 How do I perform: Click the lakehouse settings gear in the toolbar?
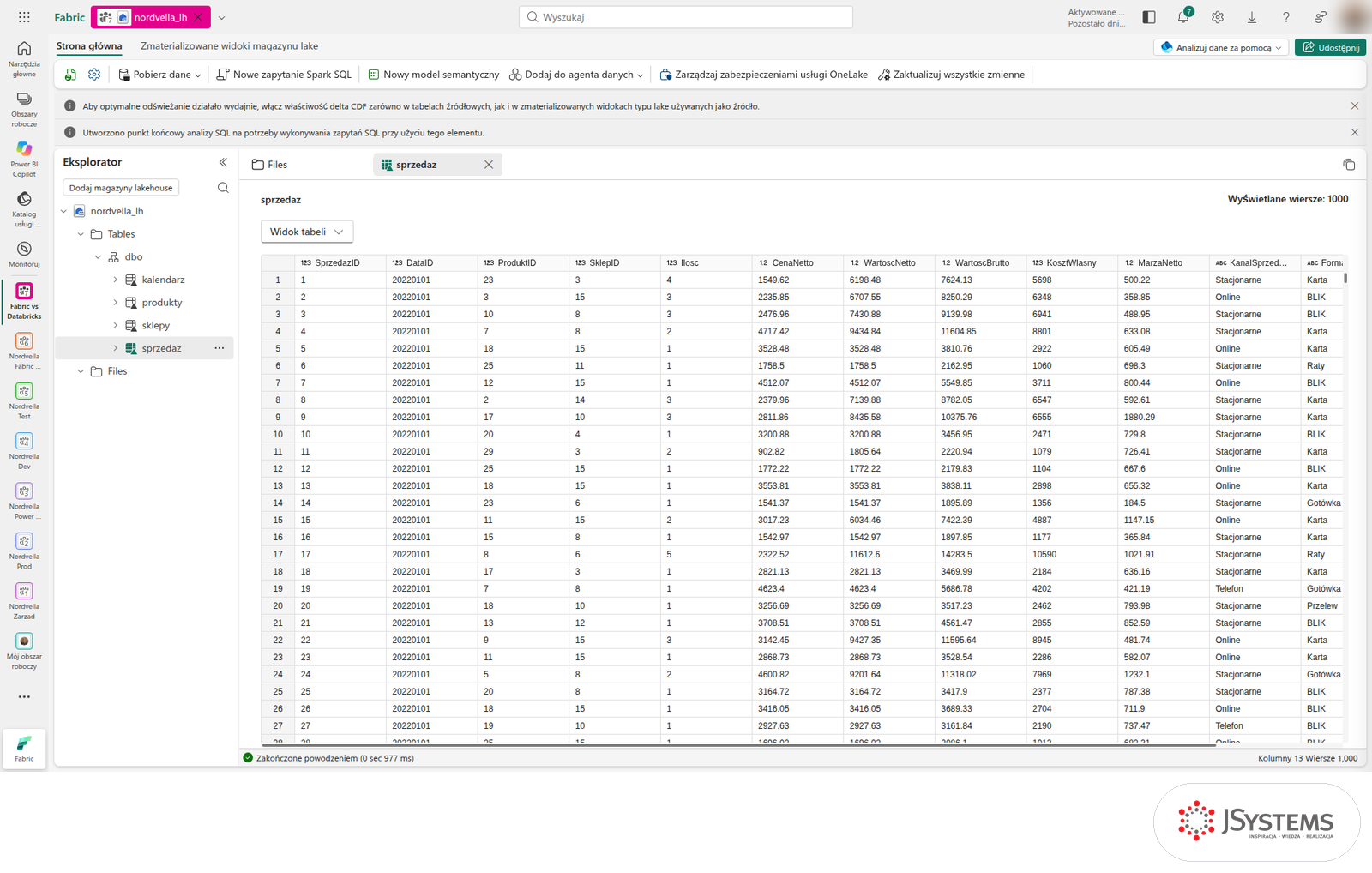click(x=94, y=75)
